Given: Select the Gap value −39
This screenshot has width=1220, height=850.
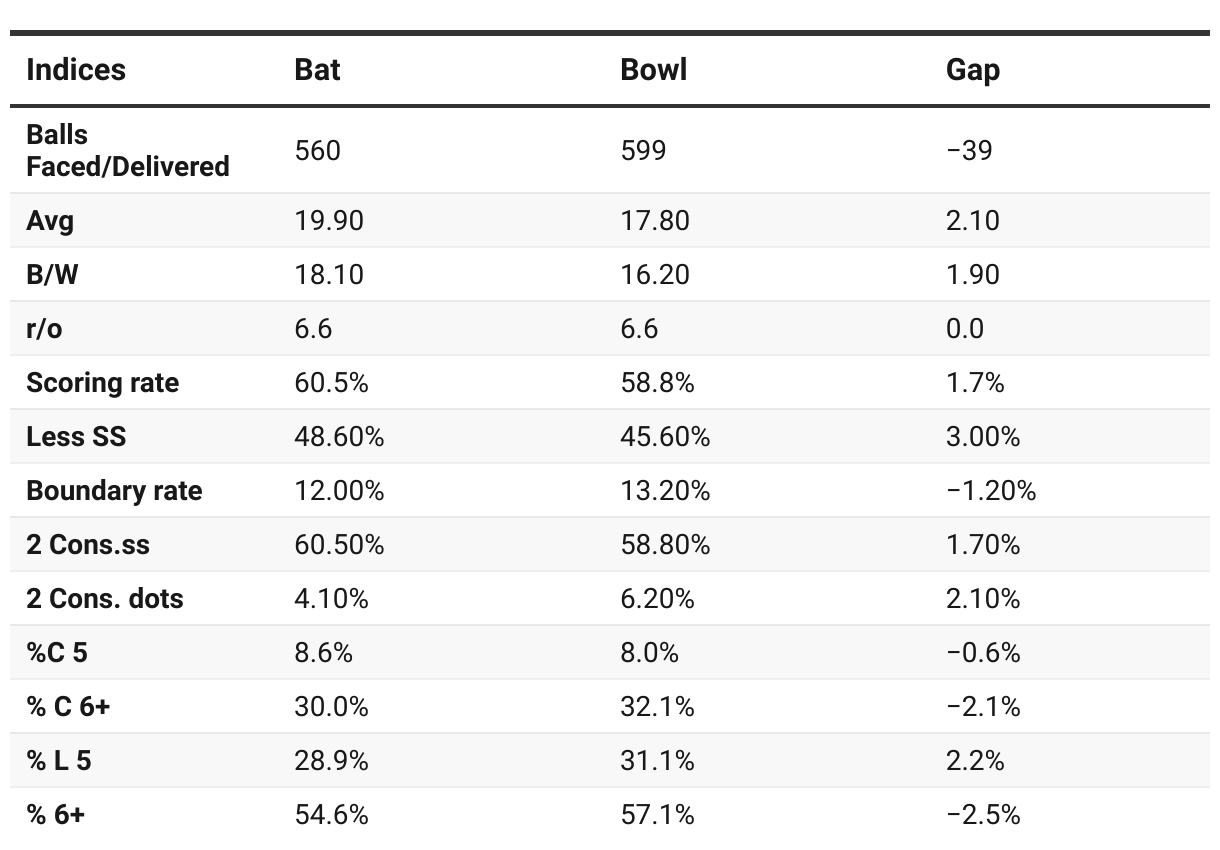Looking at the screenshot, I should point(969,150).
